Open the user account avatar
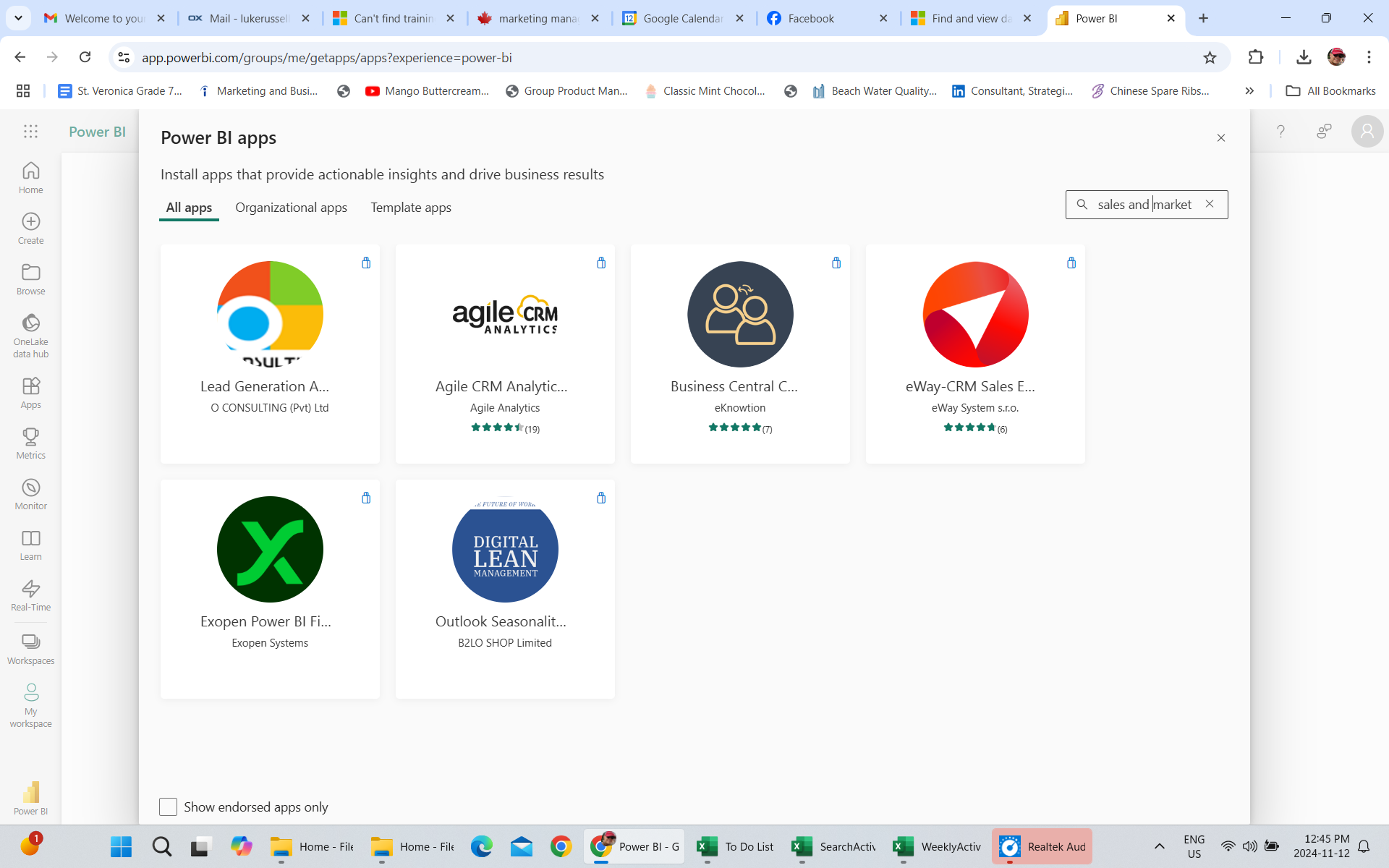The width and height of the screenshot is (1389, 868). coord(1367,131)
